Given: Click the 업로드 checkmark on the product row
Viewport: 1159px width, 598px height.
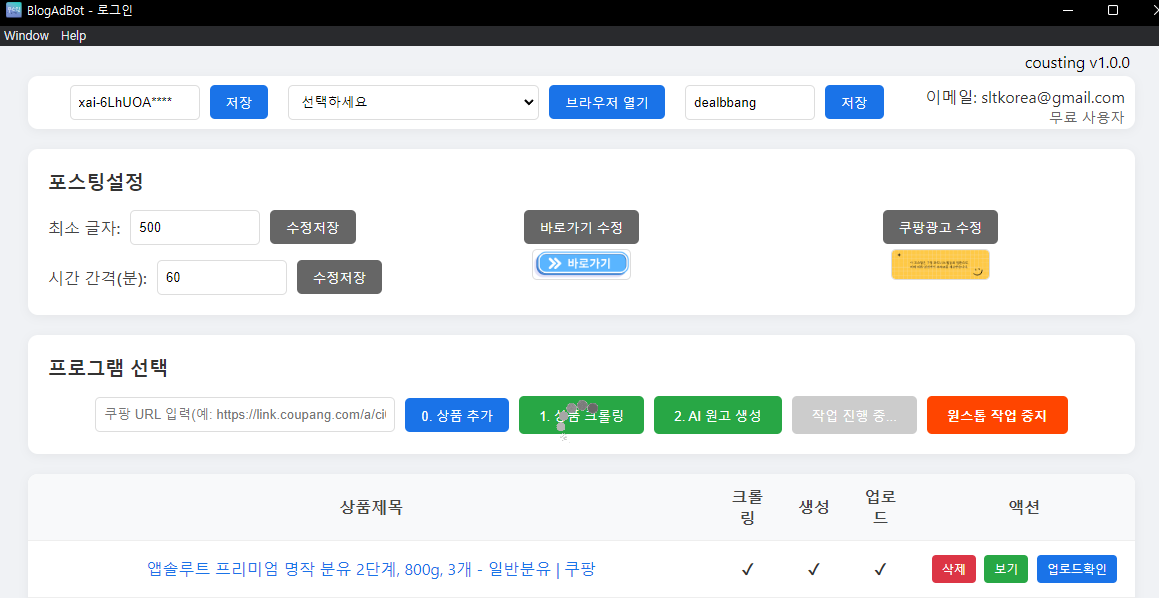Looking at the screenshot, I should (x=879, y=568).
